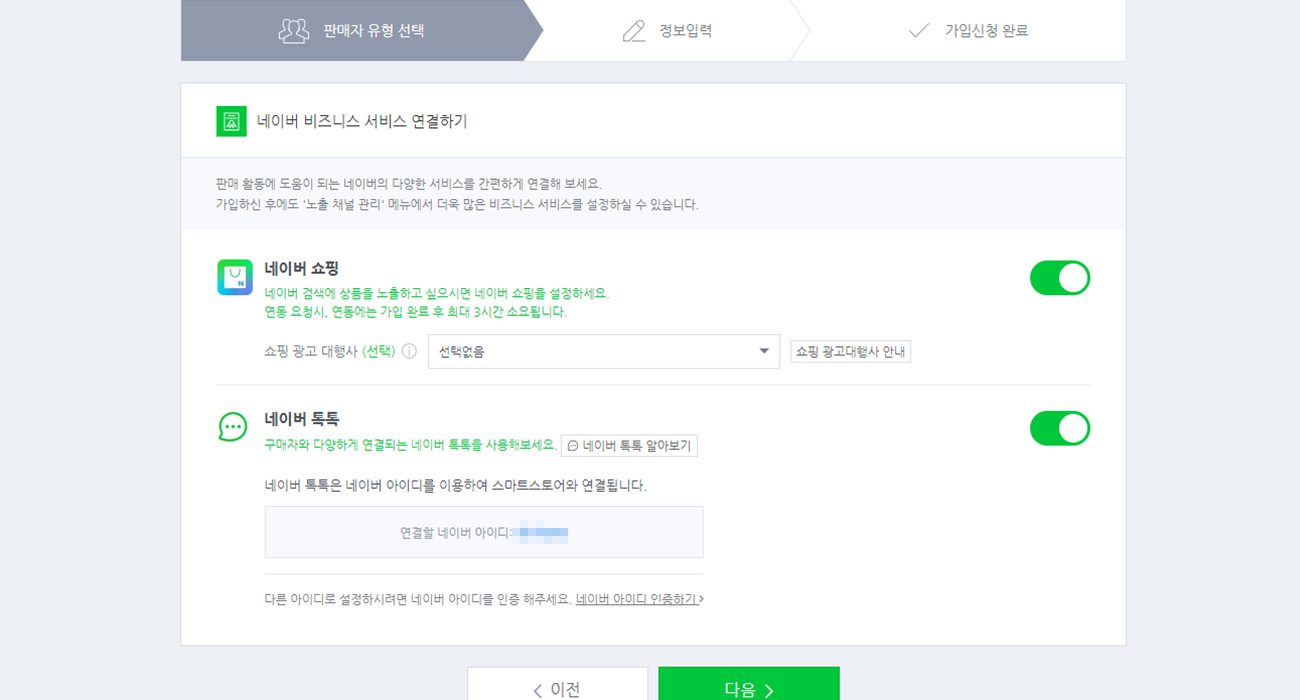
Task: Click the text about 최대 3시간 소요
Action: (416, 312)
